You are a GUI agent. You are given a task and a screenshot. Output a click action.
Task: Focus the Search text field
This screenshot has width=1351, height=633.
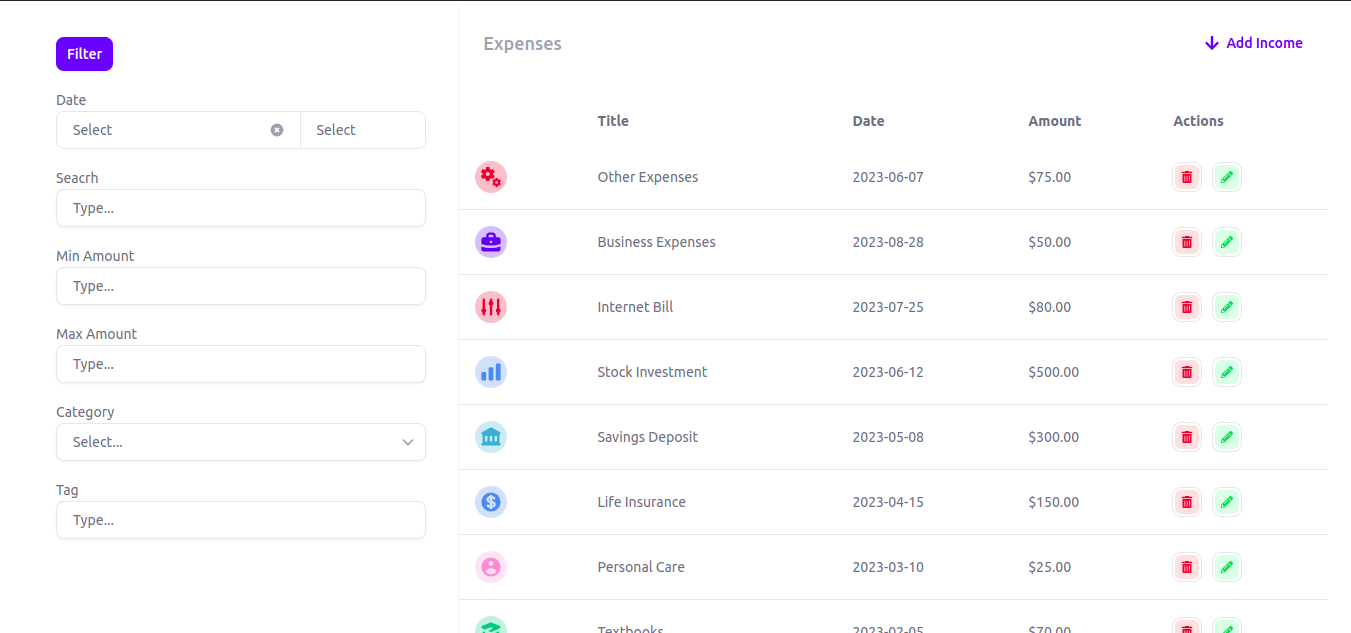pyautogui.click(x=241, y=208)
